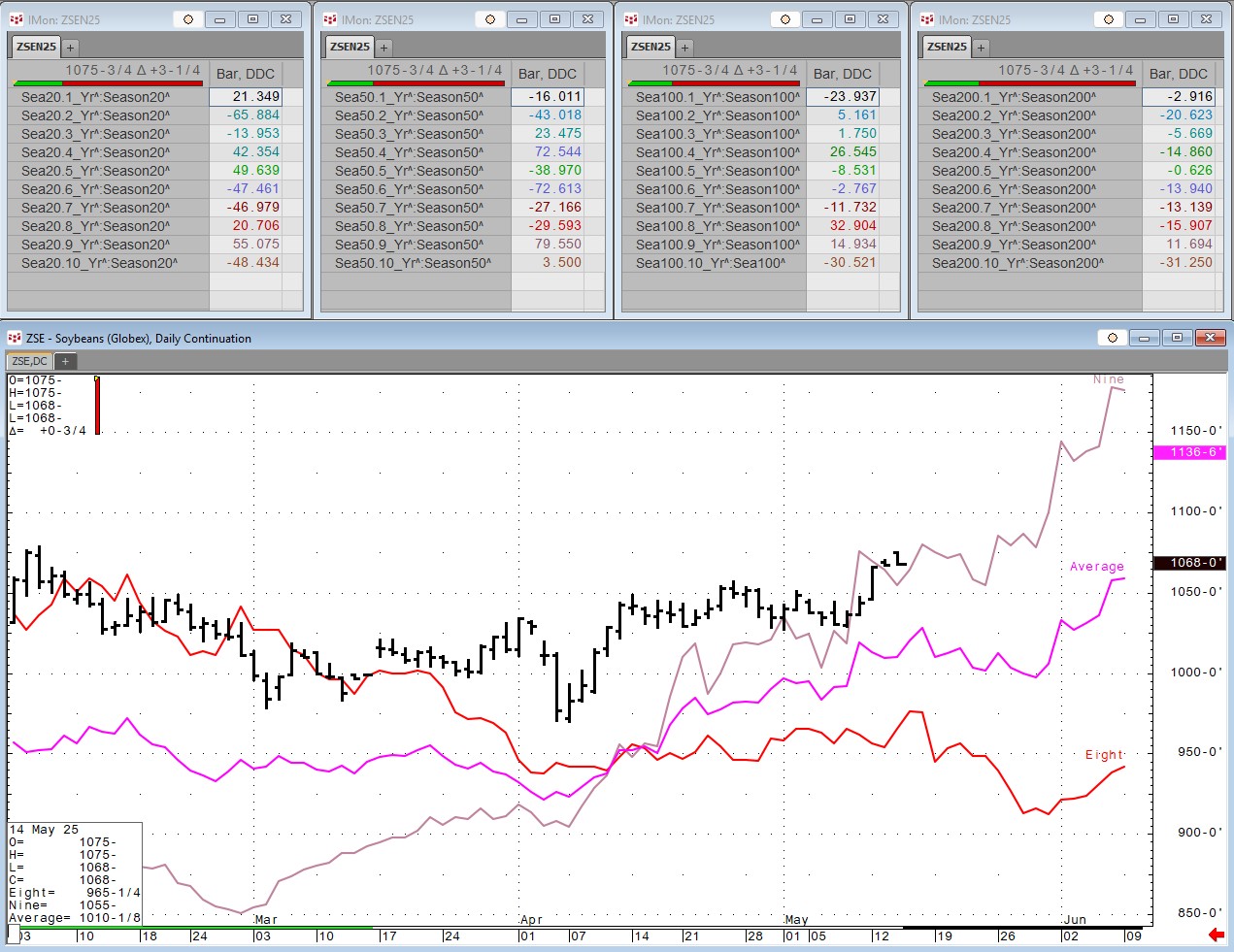Click the circle button in the soybeans chart title bar
Image resolution: width=1234 pixels, height=952 pixels.
tap(1113, 338)
